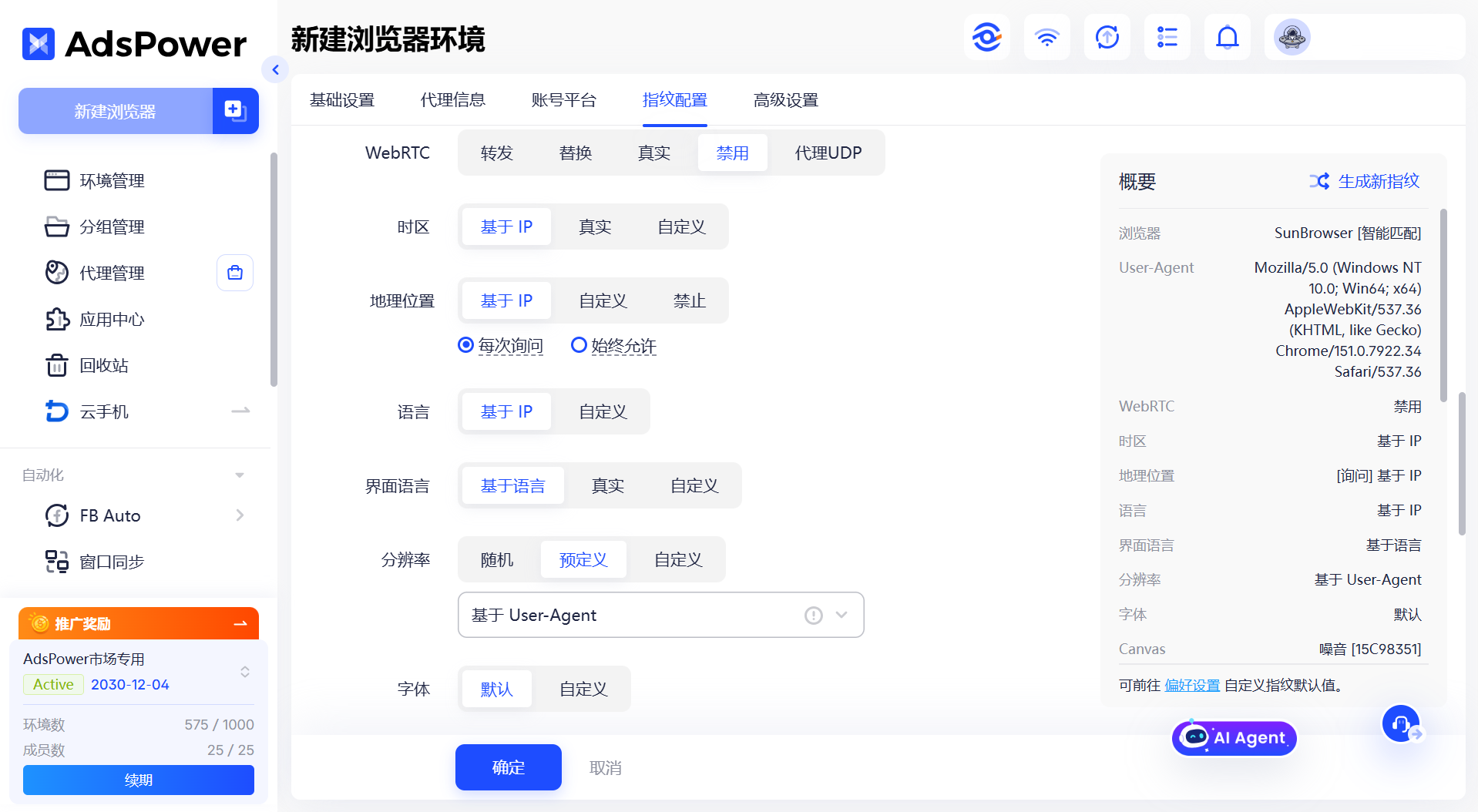Open 代理管理 globe icon

pyautogui.click(x=57, y=273)
